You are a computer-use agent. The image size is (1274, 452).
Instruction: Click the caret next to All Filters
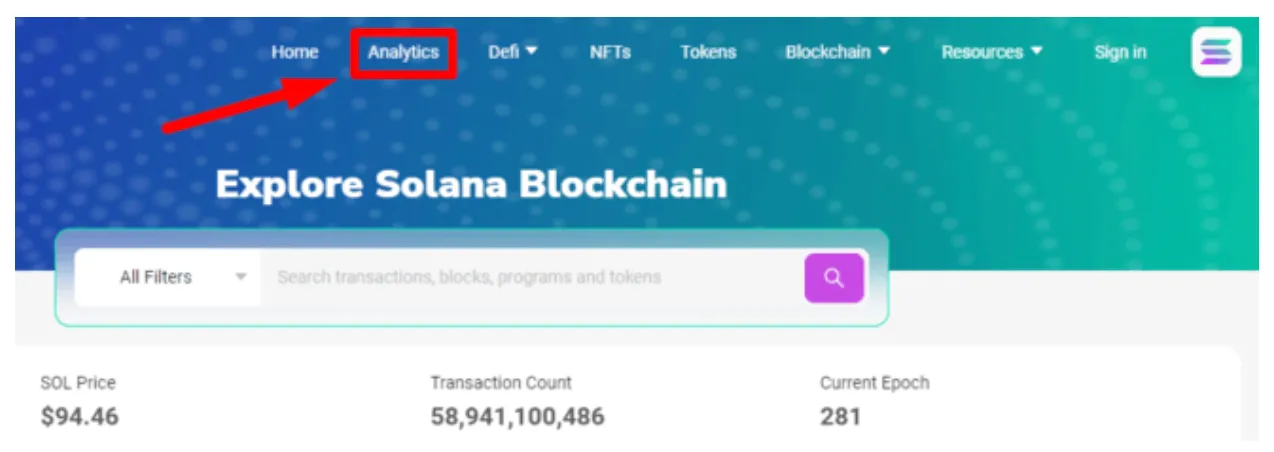pos(240,278)
